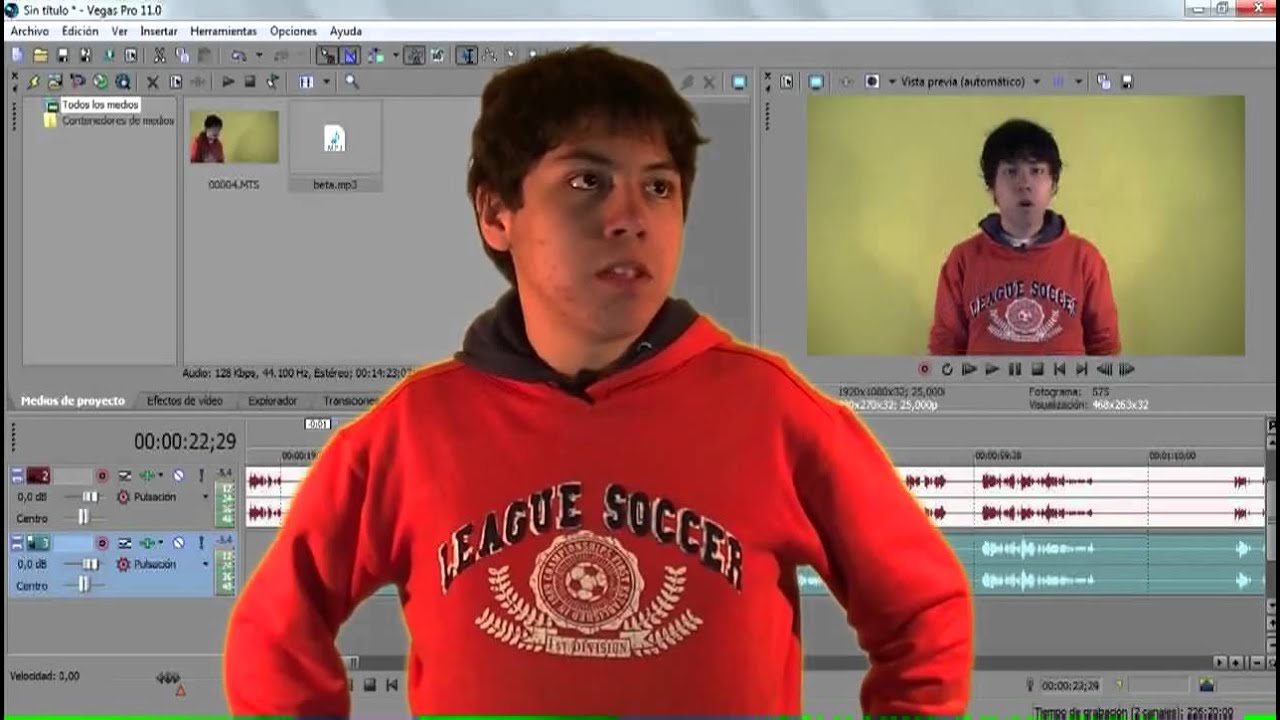
Task: Mute track 2 with its mute icon
Action: [x=178, y=476]
